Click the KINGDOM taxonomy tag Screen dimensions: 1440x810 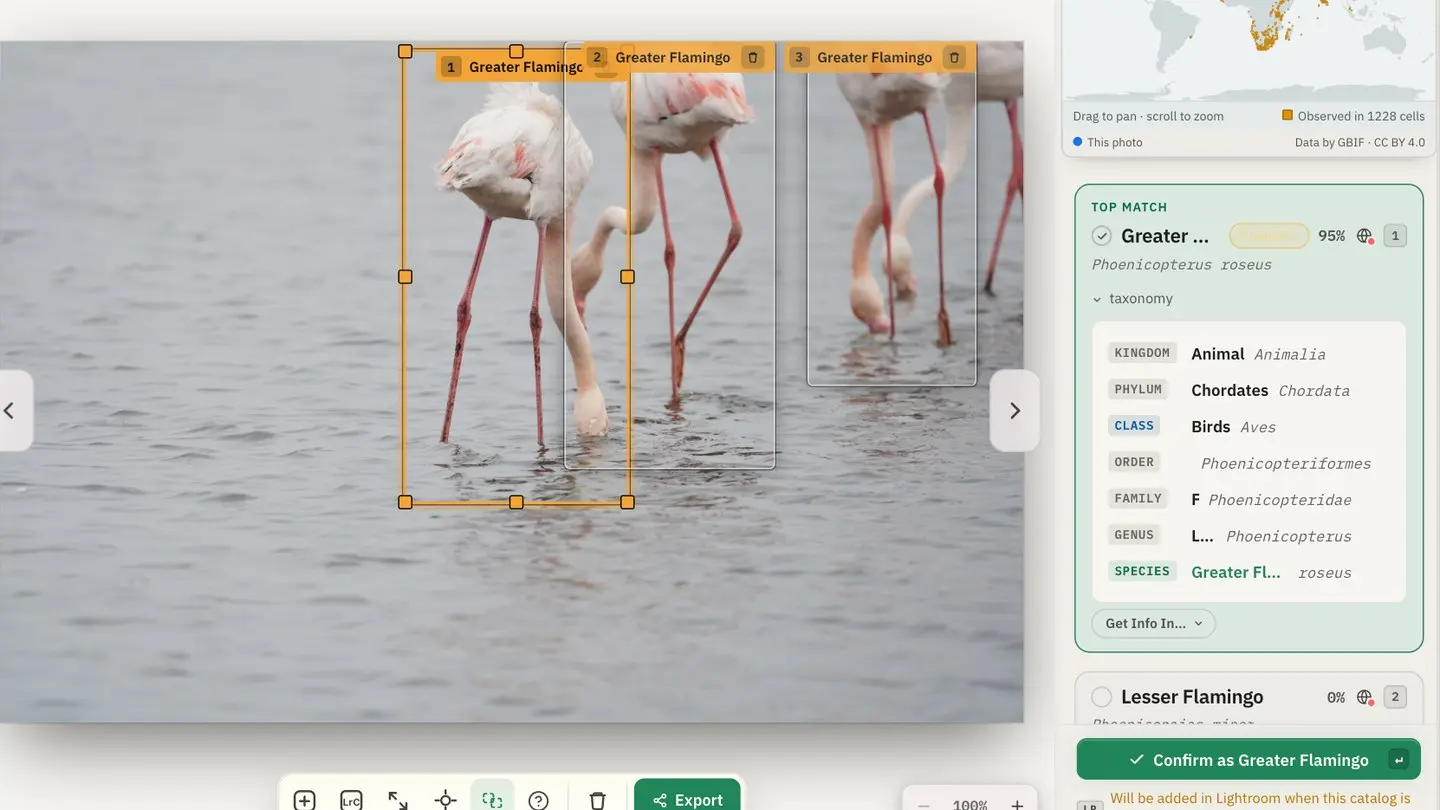pyautogui.click(x=1142, y=353)
